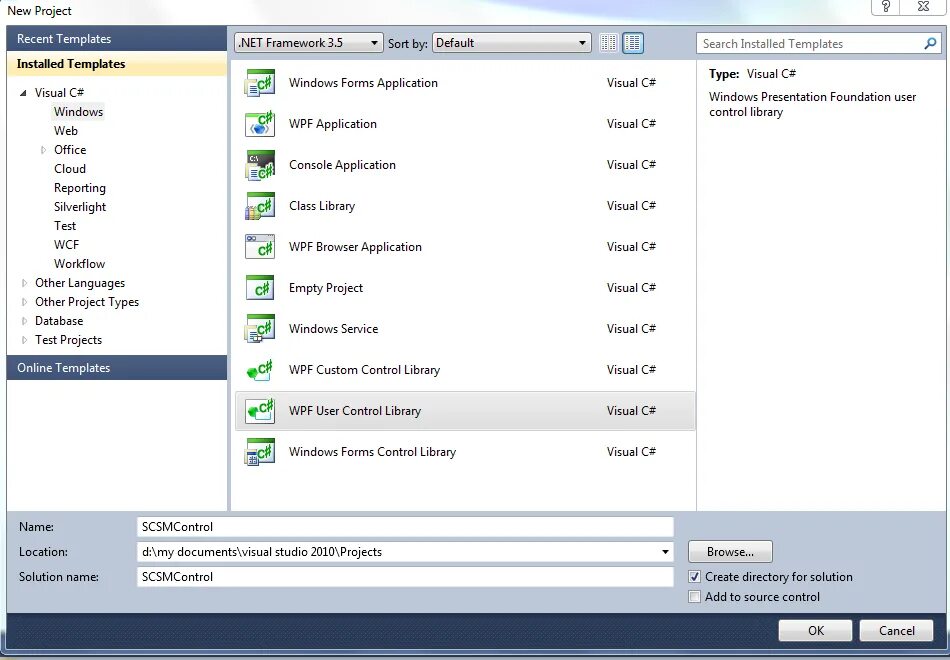Click the Windows Forms Control Library icon
This screenshot has height=660, width=950.
point(260,452)
